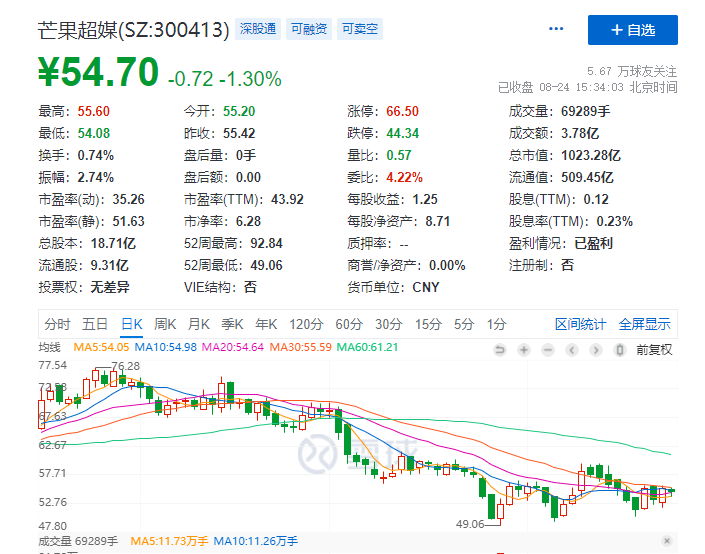Open 区间统计 range statistics link

coord(580,324)
